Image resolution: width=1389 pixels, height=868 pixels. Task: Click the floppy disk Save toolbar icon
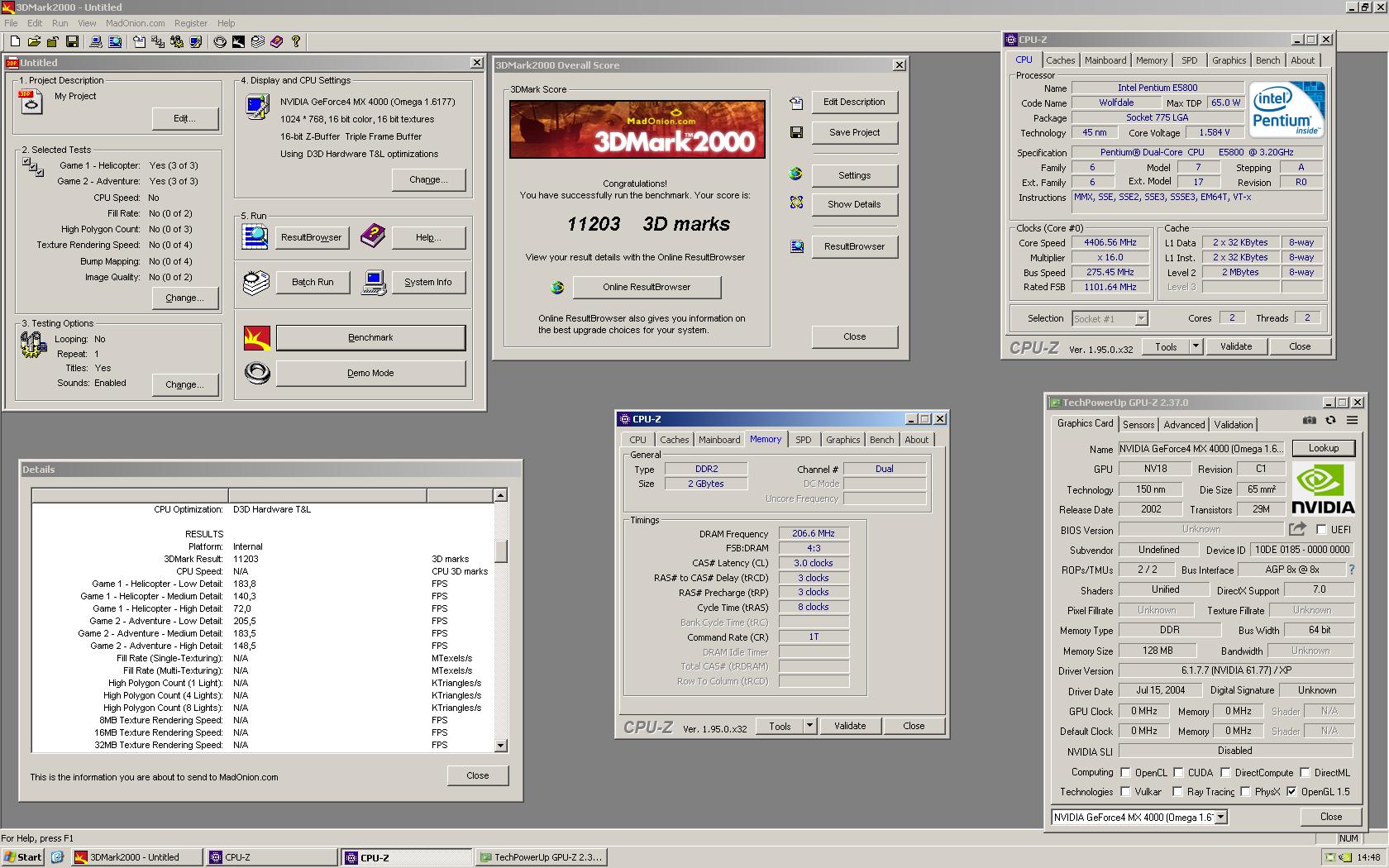73,41
